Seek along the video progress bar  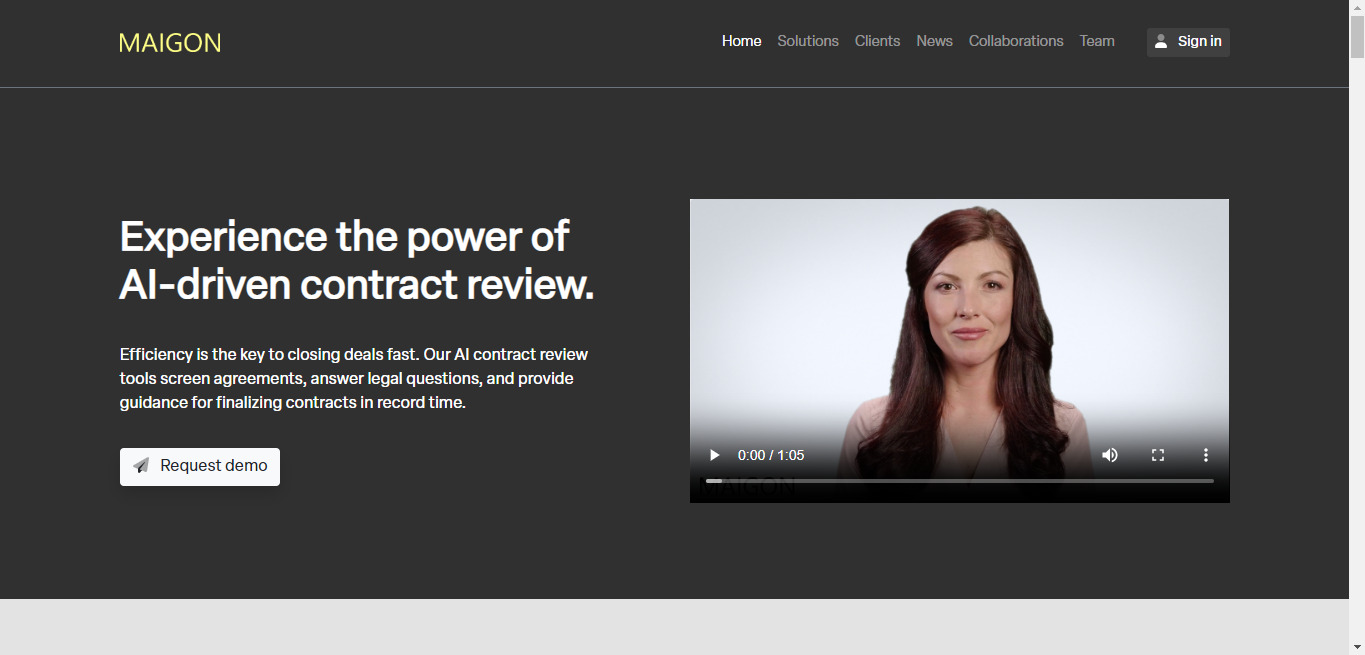pos(960,481)
